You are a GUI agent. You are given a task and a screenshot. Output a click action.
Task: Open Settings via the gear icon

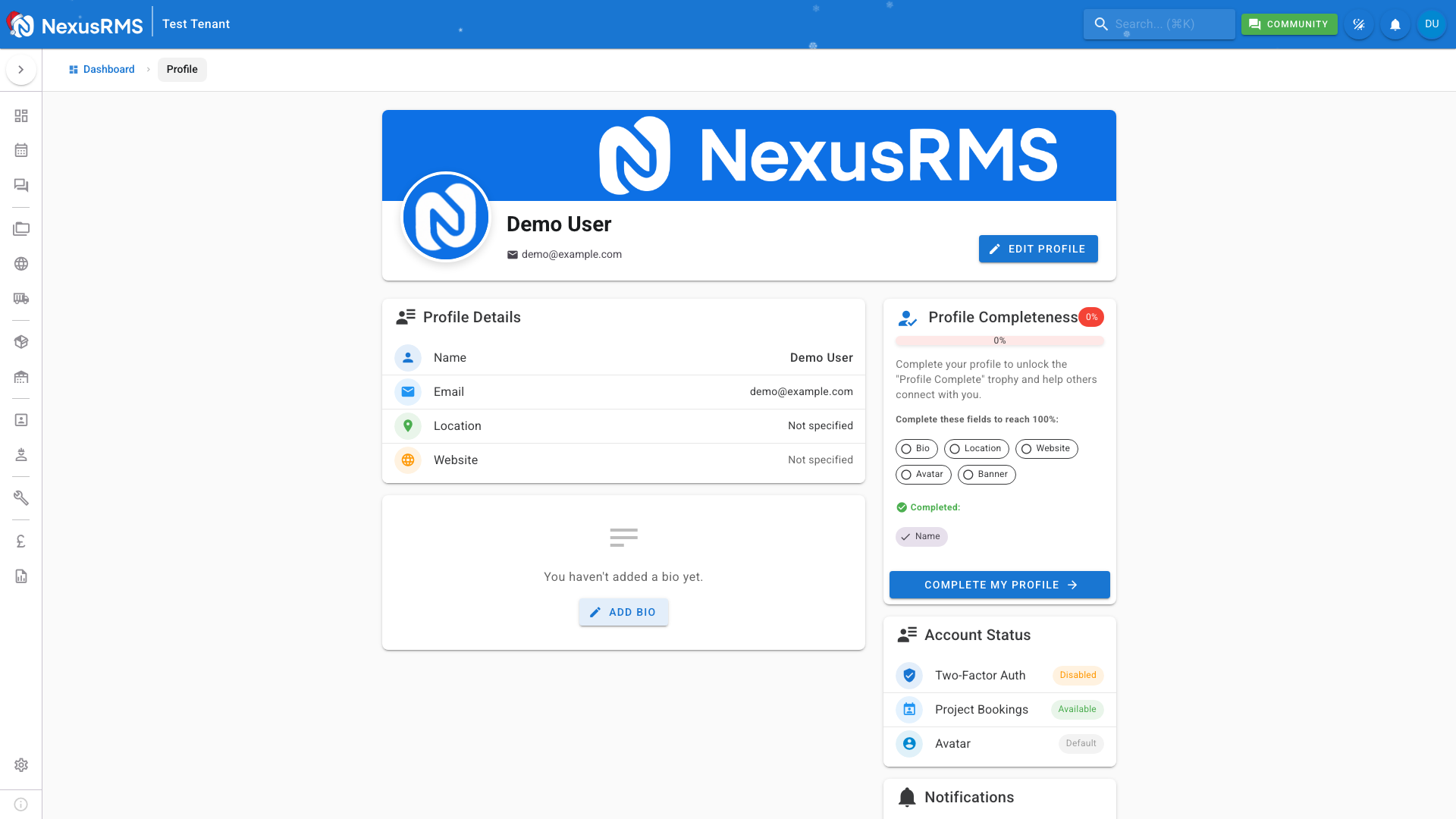20,764
